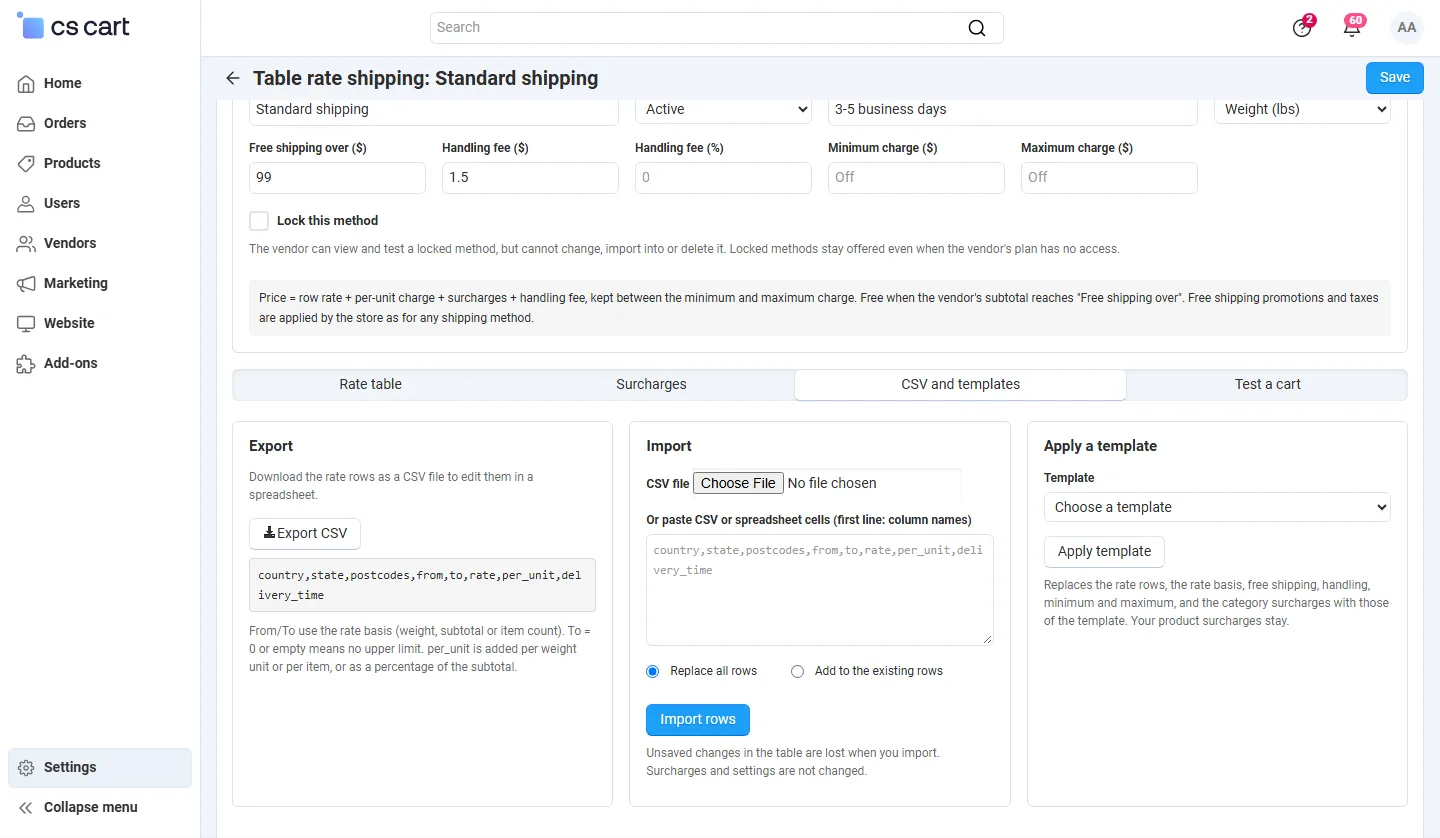Click the Minimum charge field
This screenshot has height=838, width=1440.
(x=916, y=178)
